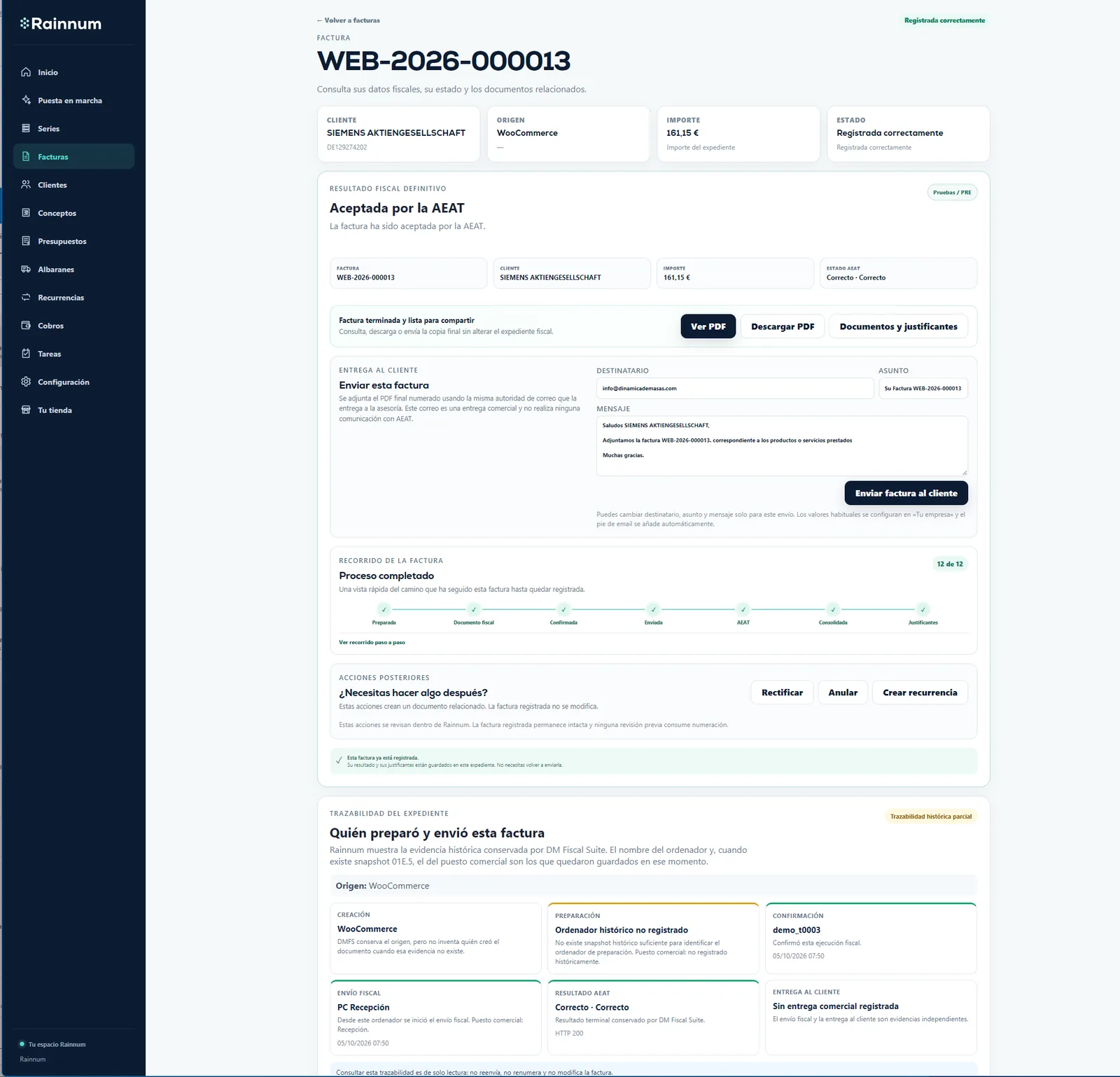Open Documentos y justificantes

[898, 326]
